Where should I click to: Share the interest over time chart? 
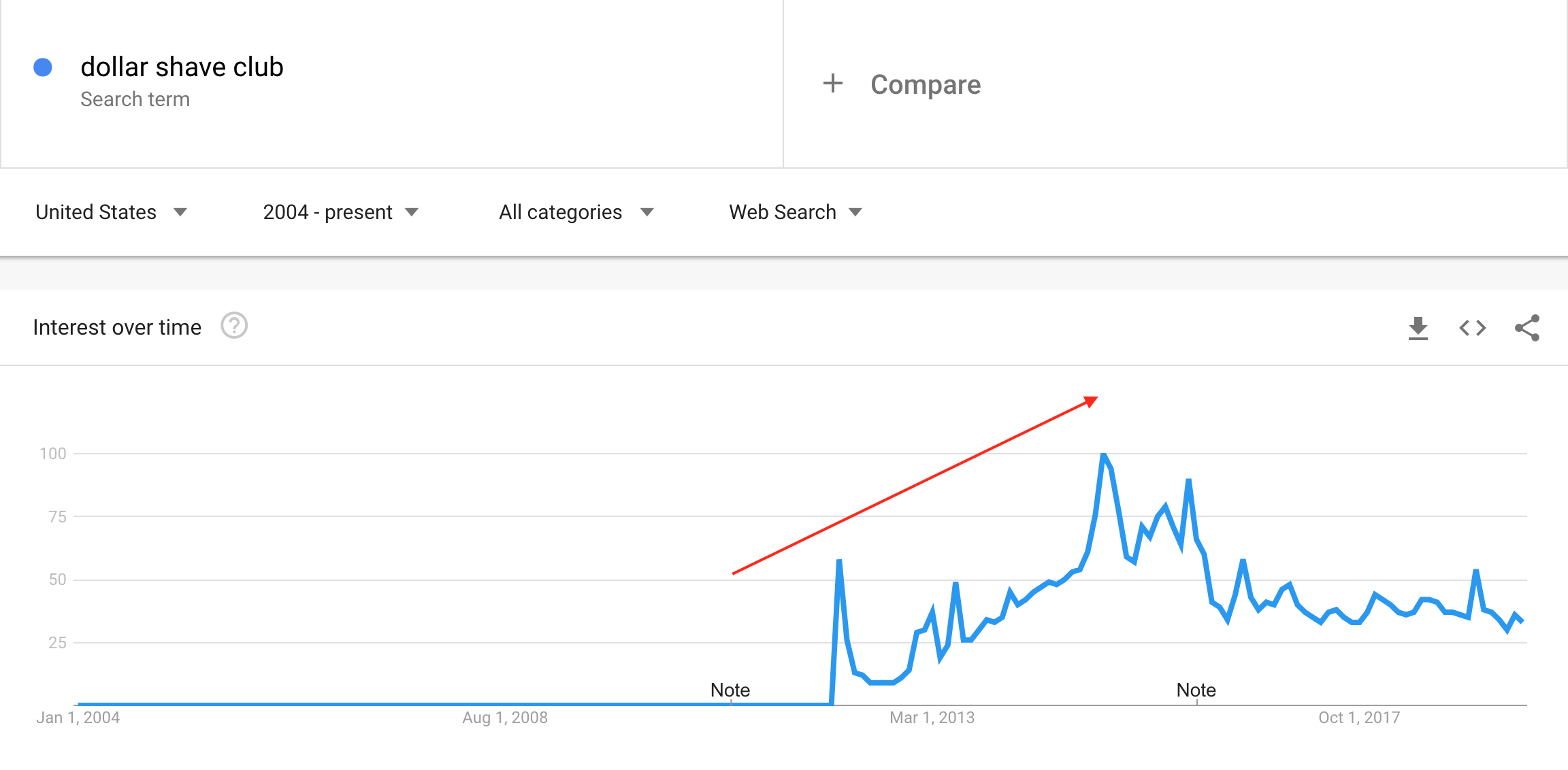(1527, 328)
